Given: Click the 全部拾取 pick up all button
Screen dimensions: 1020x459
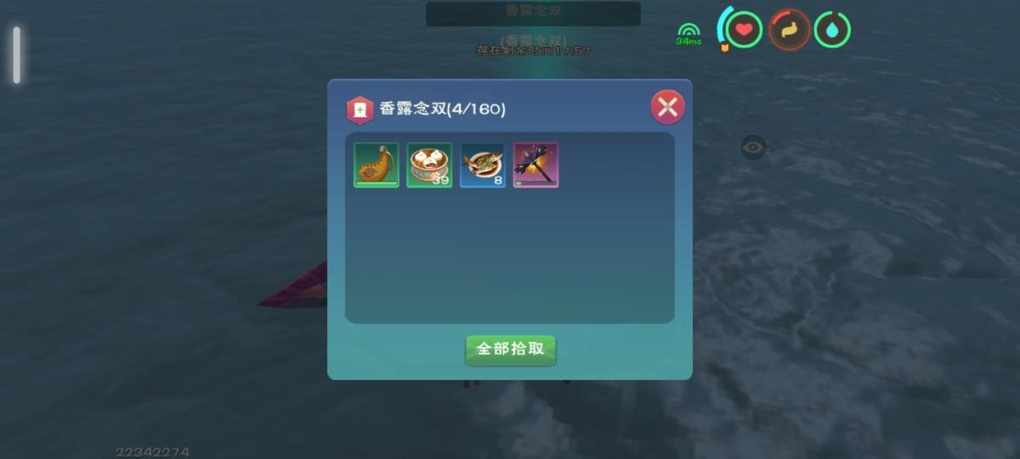Looking at the screenshot, I should click(x=511, y=349).
